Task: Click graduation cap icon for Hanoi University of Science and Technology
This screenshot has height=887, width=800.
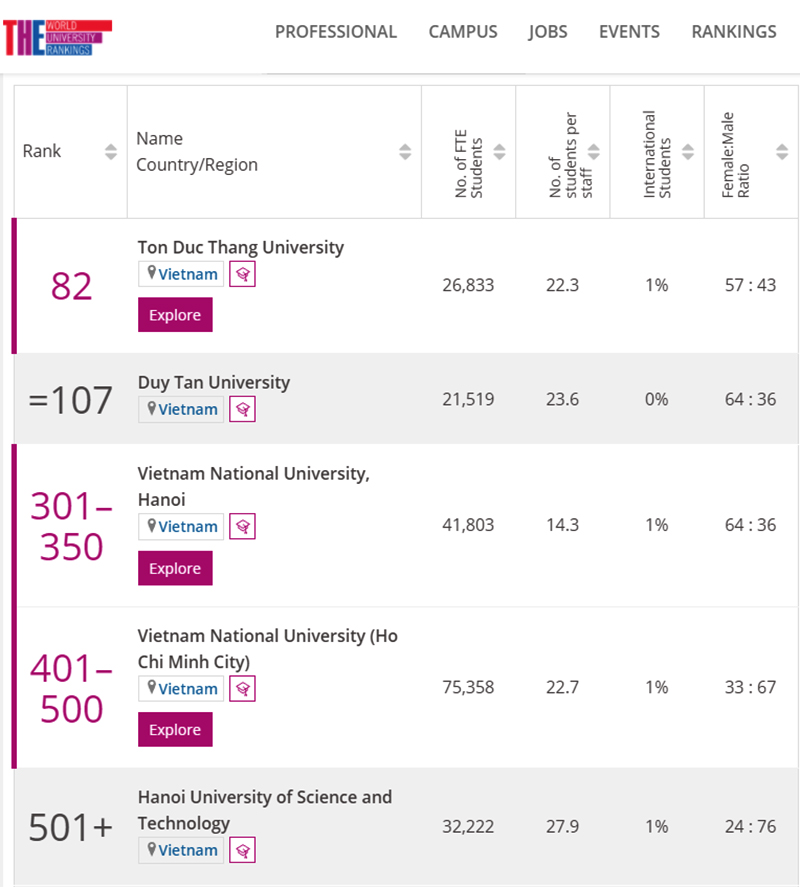Action: 242,850
